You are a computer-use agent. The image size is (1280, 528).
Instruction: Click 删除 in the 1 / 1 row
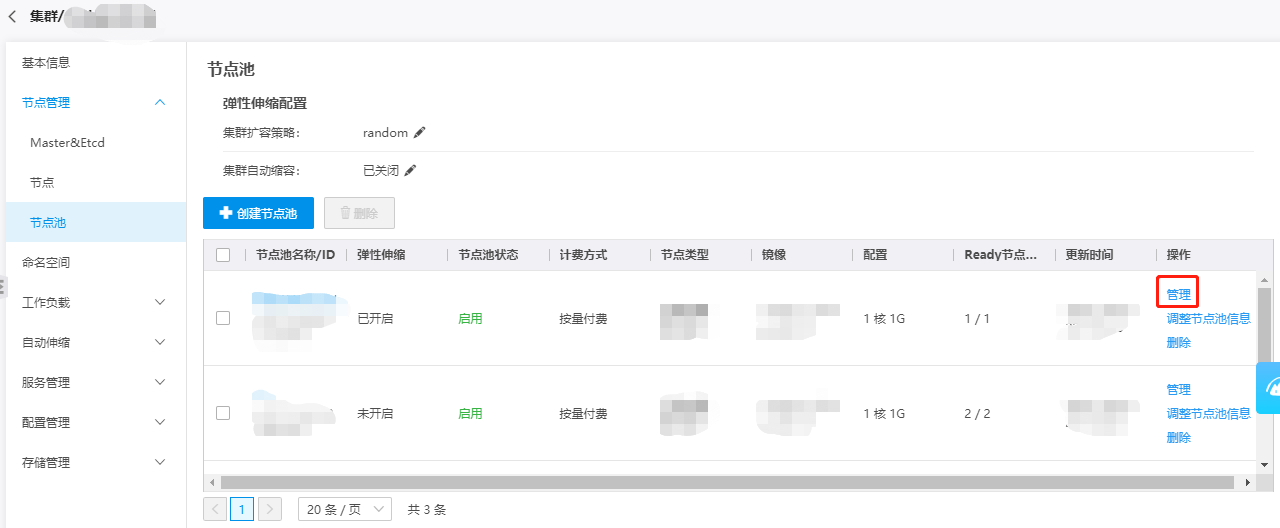[1178, 342]
